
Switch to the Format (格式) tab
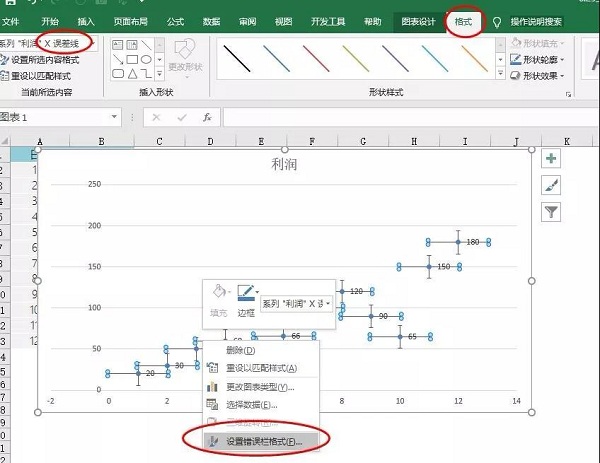(463, 22)
